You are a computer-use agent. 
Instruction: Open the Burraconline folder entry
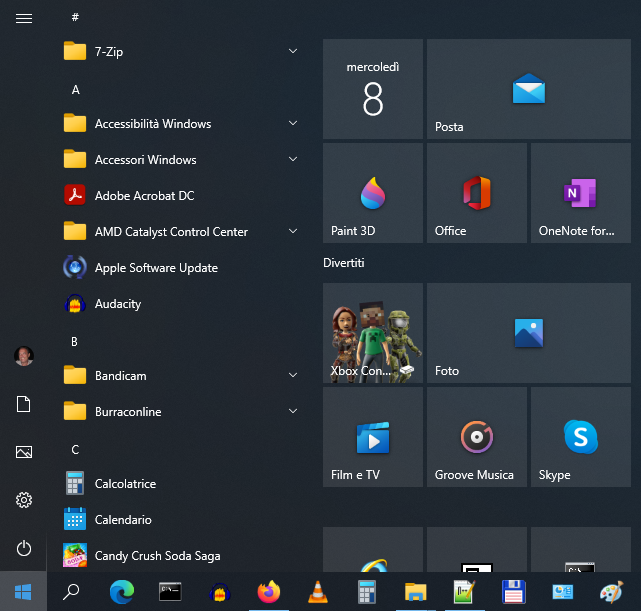(x=182, y=412)
